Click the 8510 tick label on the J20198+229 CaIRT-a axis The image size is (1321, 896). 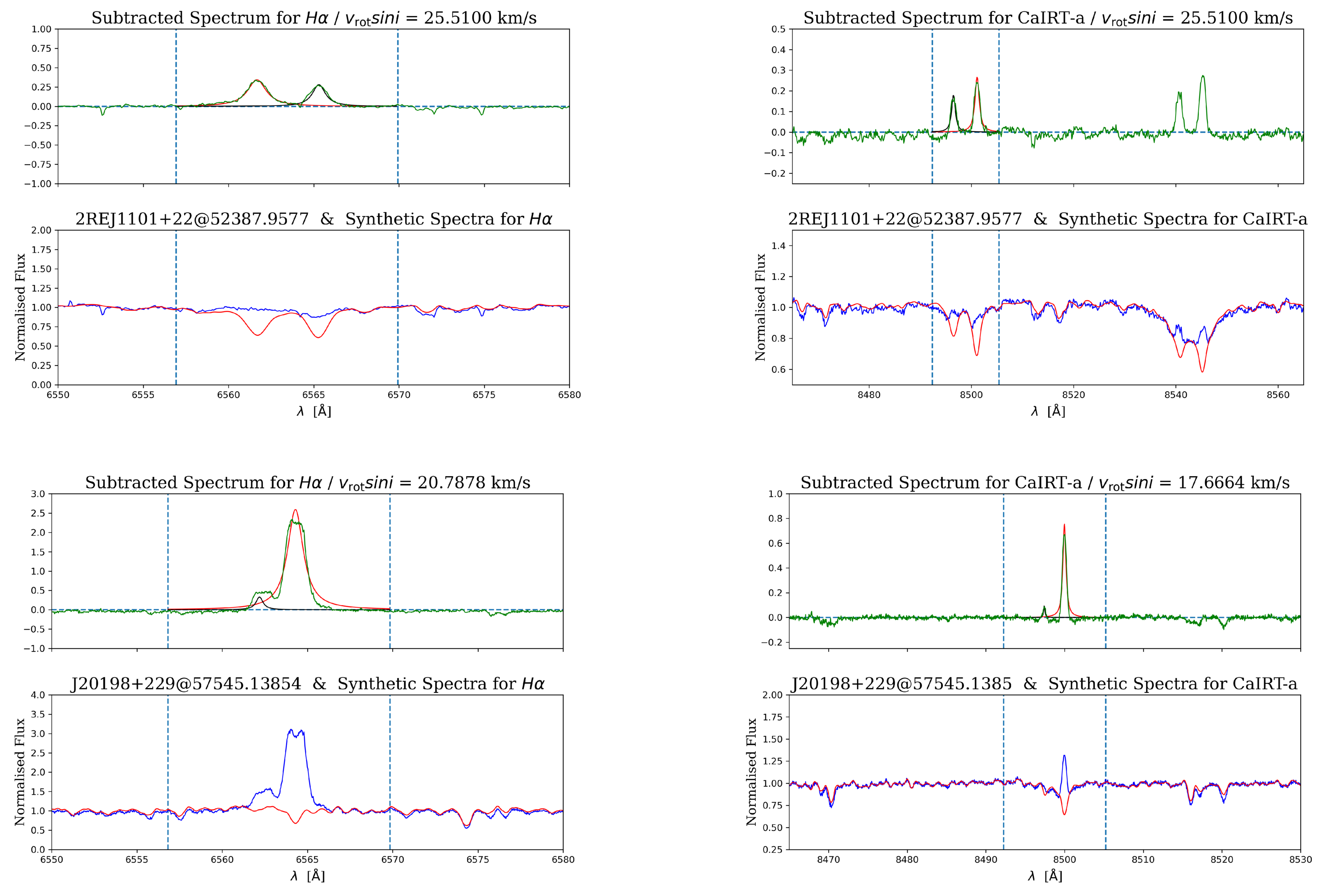[x=1143, y=860]
